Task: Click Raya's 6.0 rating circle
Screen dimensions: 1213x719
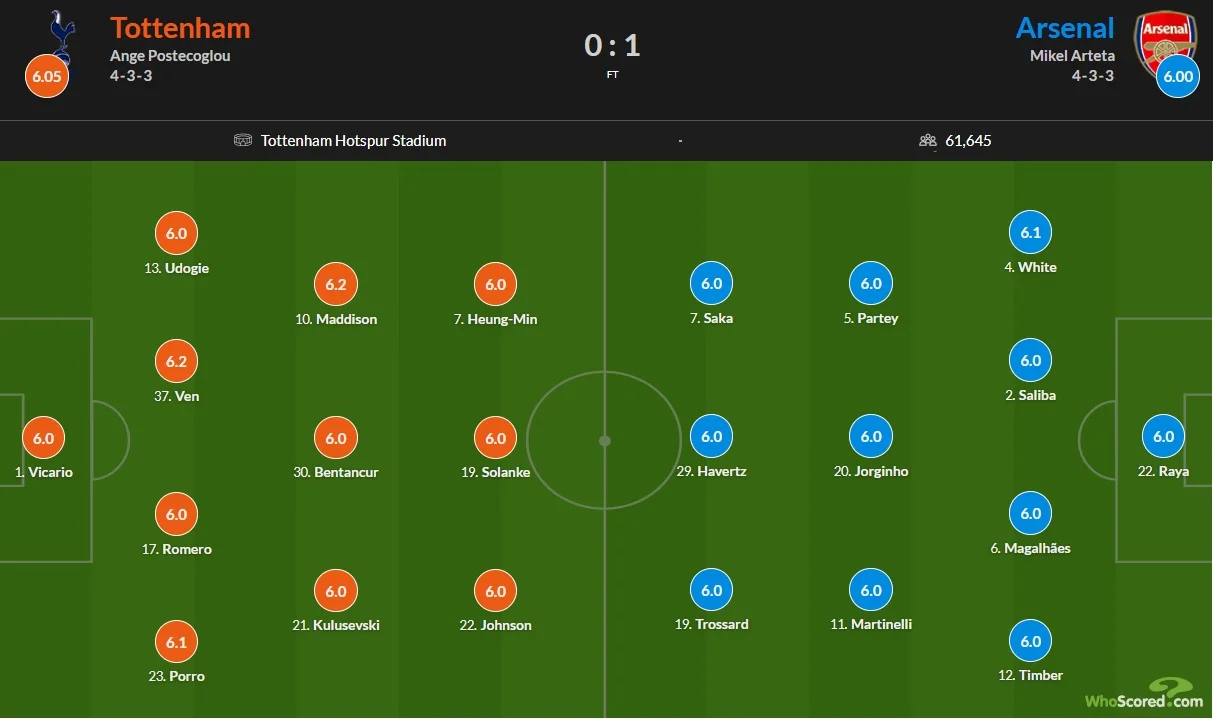Action: tap(1164, 437)
